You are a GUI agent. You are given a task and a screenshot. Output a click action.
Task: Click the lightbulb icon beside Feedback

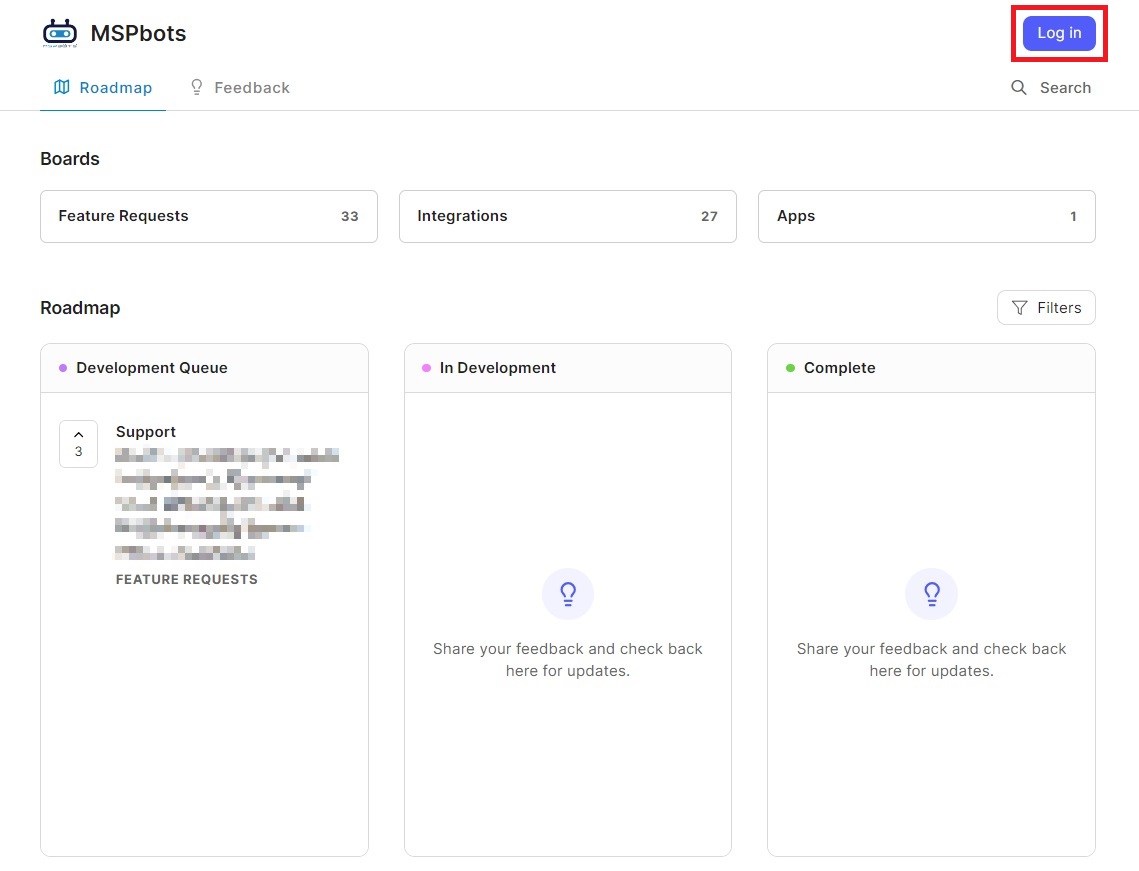pos(197,87)
